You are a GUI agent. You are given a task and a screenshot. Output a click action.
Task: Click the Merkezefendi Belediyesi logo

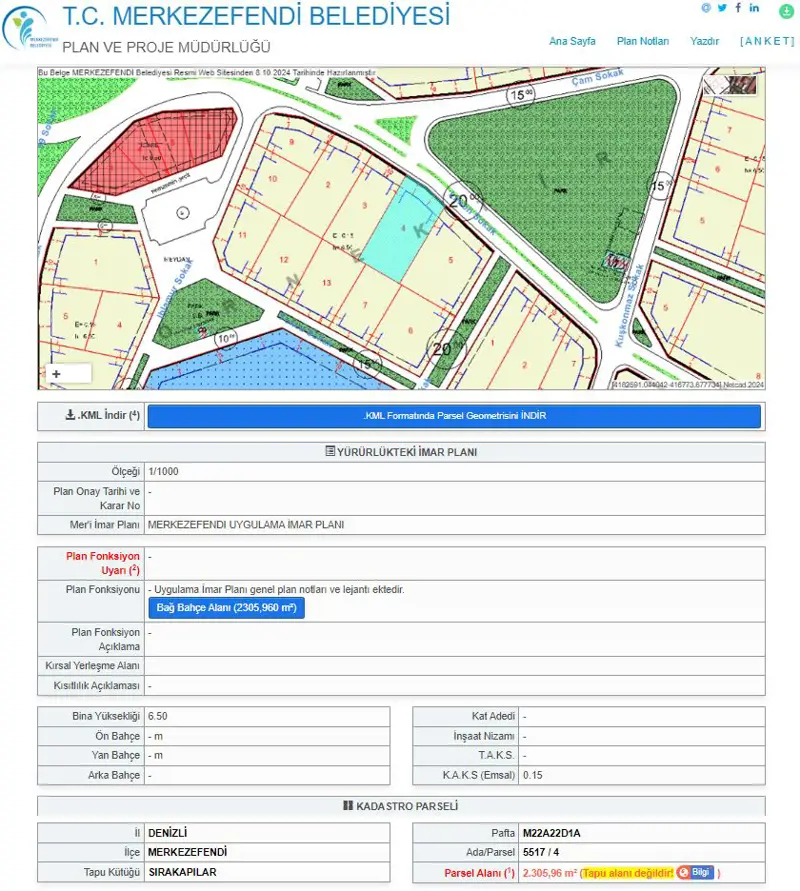[28, 27]
